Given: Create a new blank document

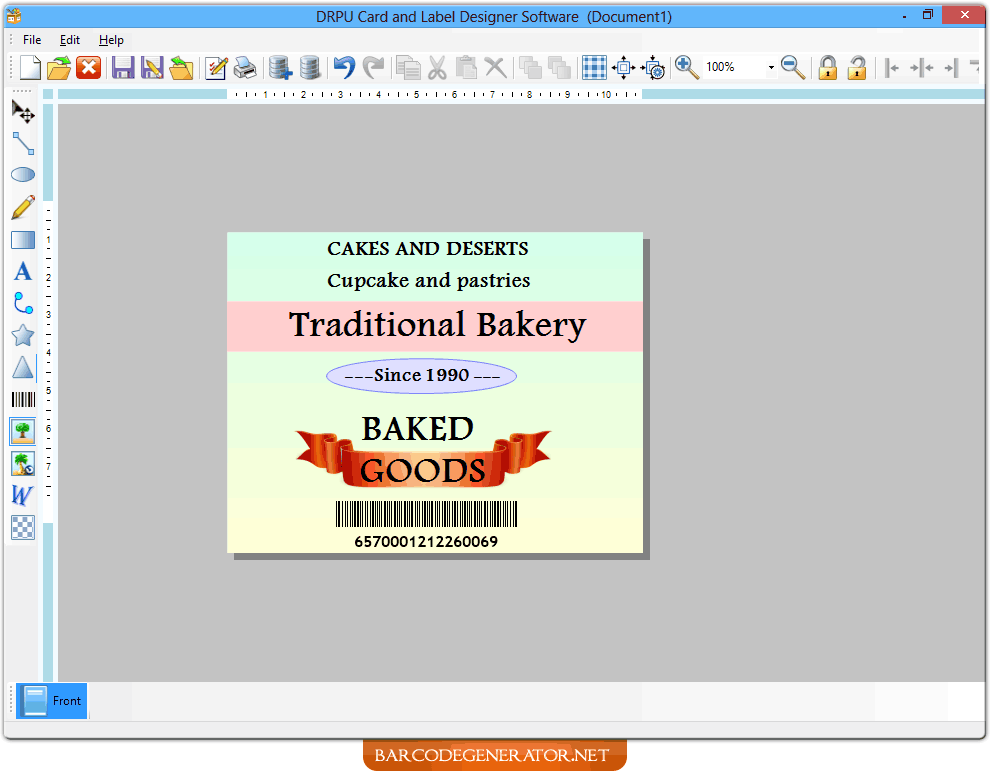Looking at the screenshot, I should (x=30, y=68).
